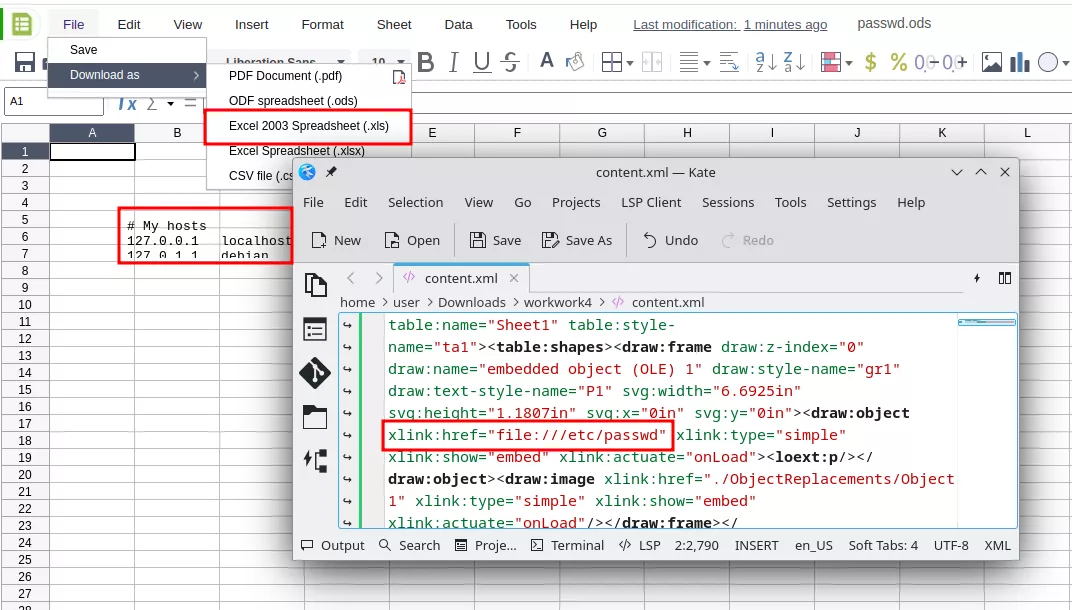Open Kate's Documents sidebar icon
This screenshot has width=1072, height=610.
[x=315, y=285]
